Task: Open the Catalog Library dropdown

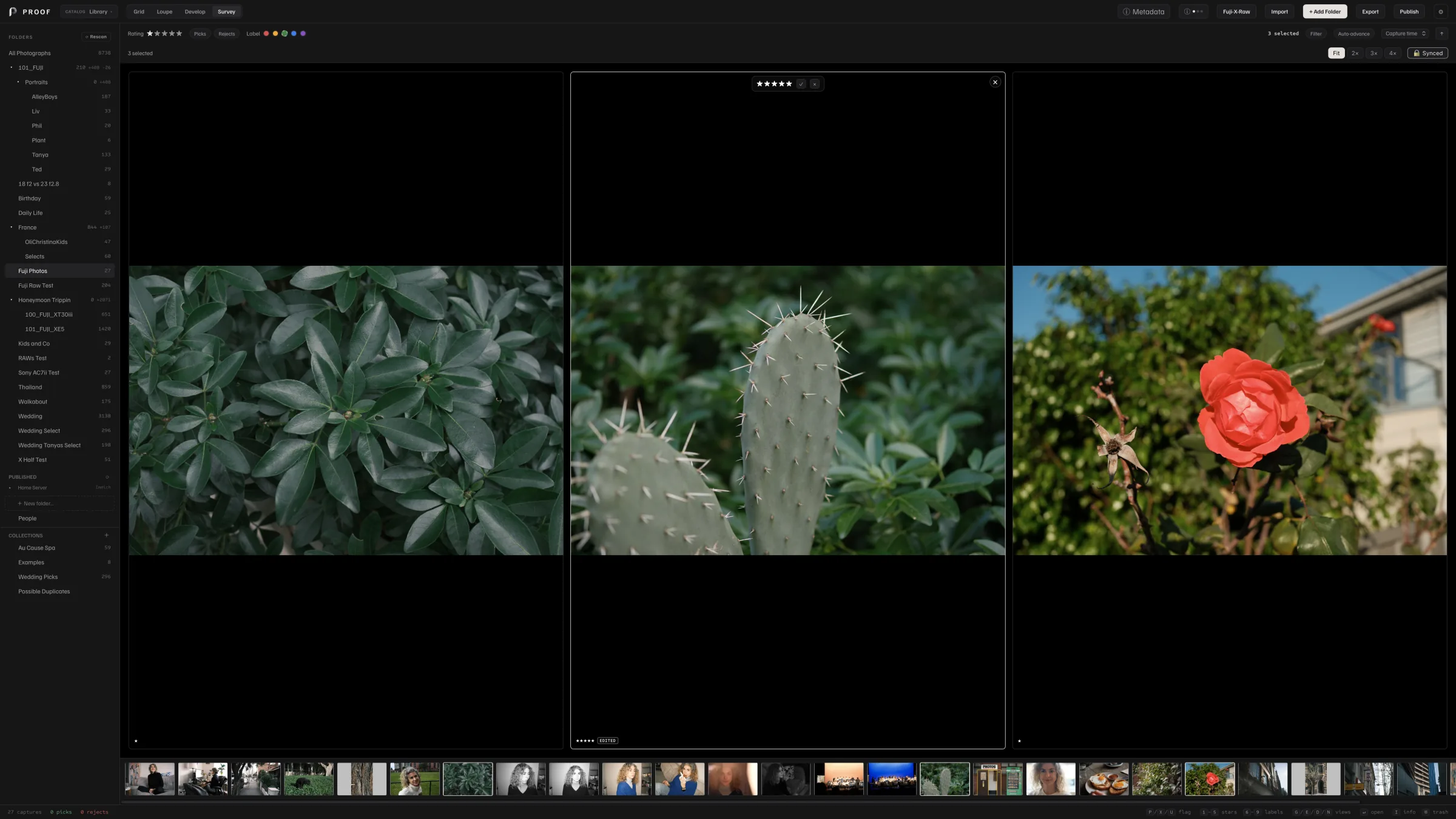Action: click(89, 12)
